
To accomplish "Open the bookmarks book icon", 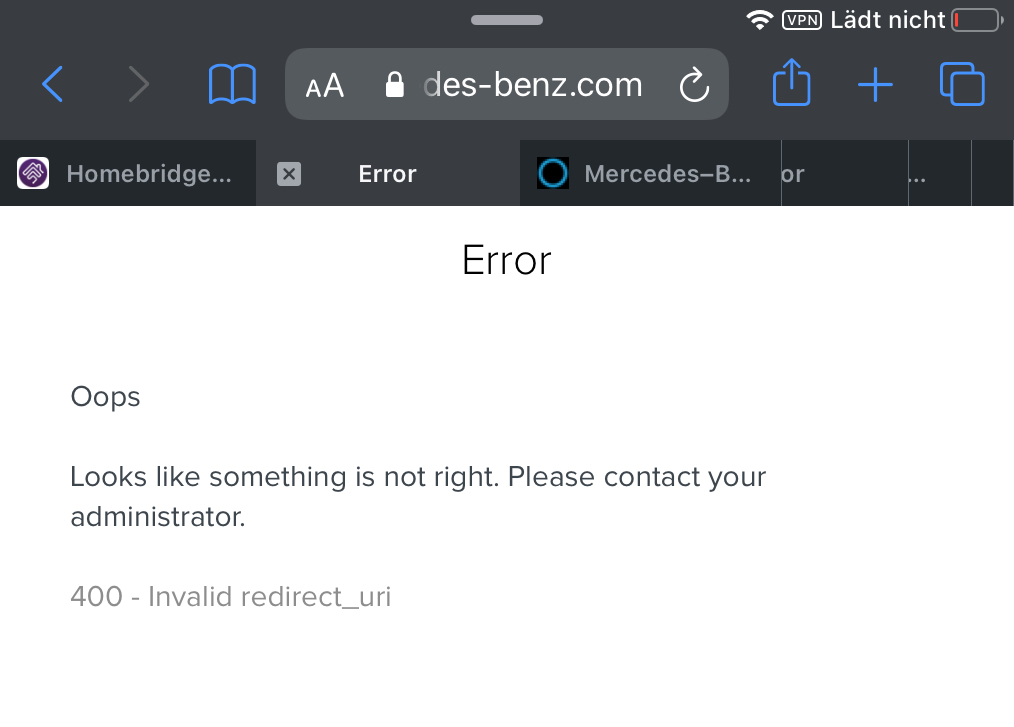I will [232, 84].
